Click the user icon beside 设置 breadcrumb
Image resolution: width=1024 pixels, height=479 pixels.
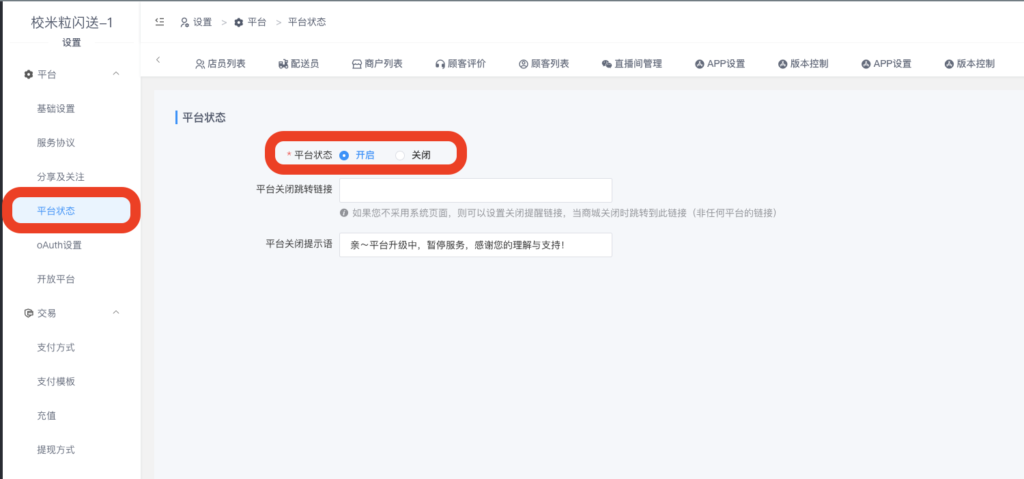coord(185,22)
